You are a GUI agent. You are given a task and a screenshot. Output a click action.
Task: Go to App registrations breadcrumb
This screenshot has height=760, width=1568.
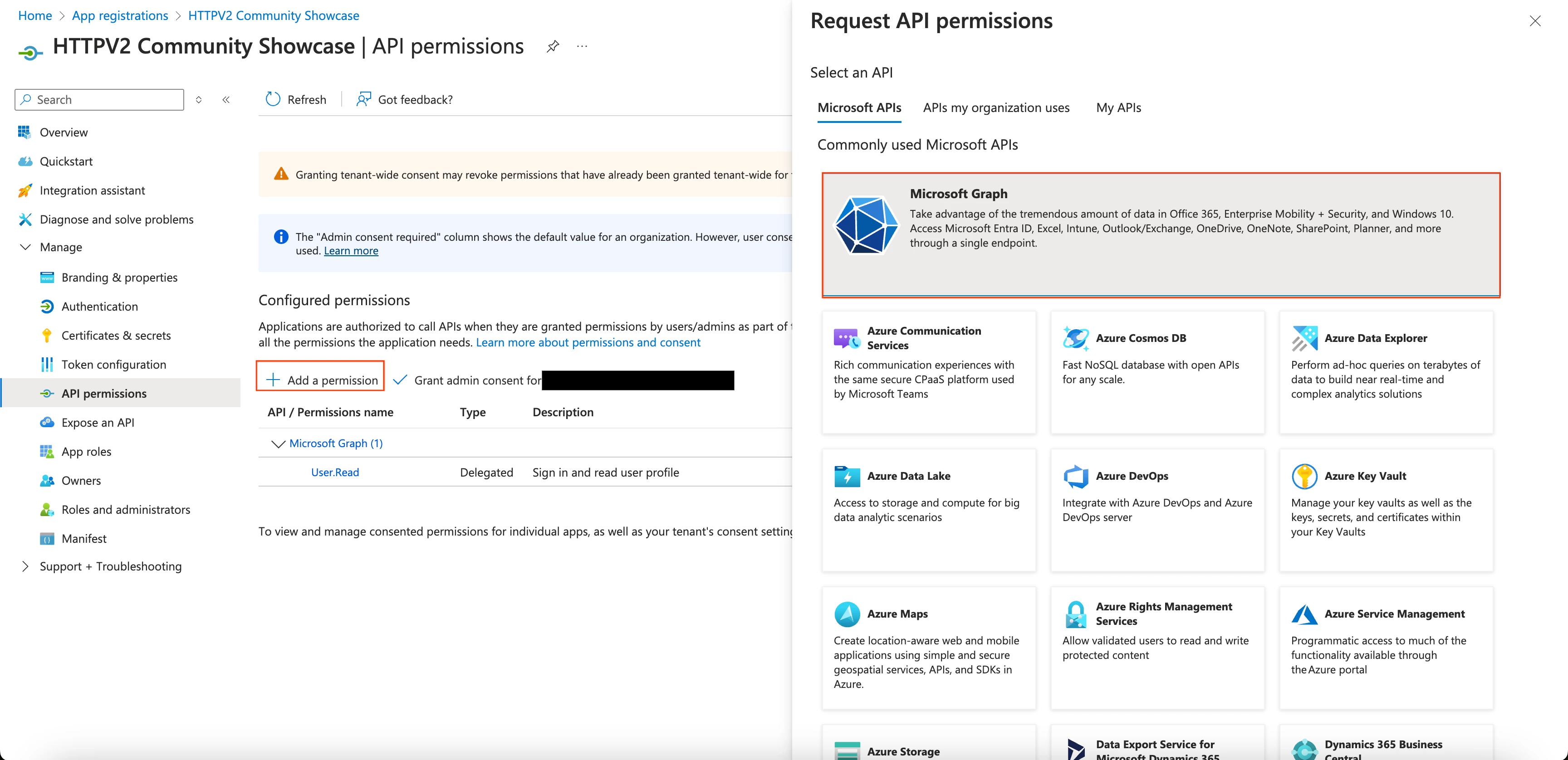[x=120, y=16]
